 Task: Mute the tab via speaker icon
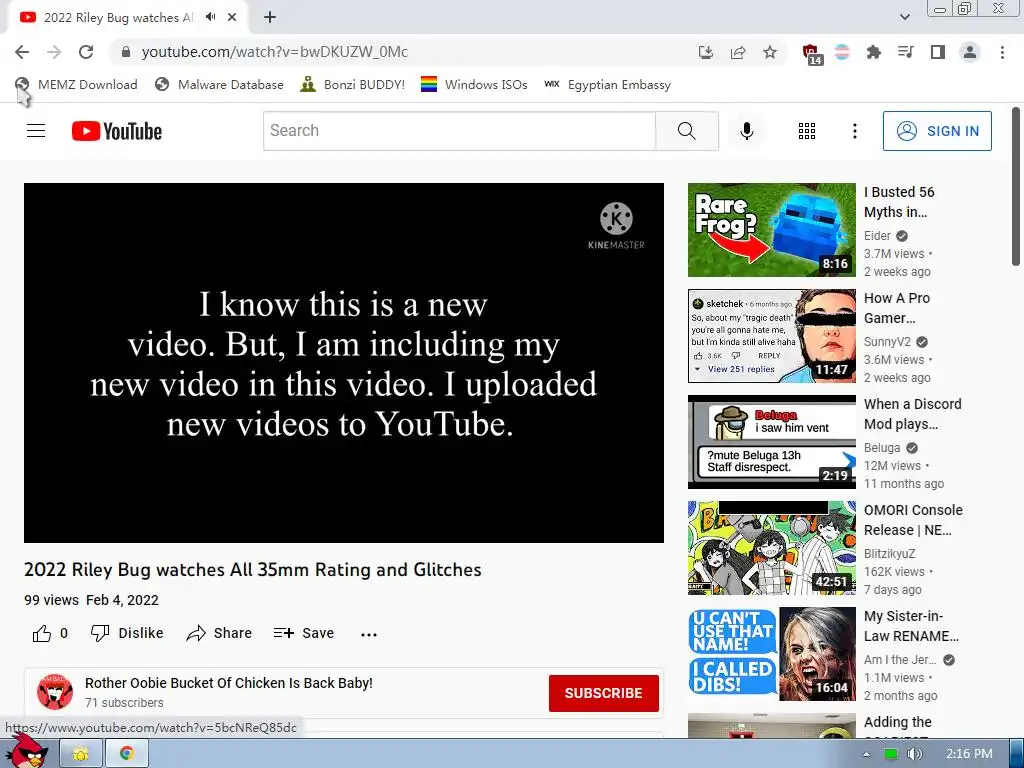point(210,17)
